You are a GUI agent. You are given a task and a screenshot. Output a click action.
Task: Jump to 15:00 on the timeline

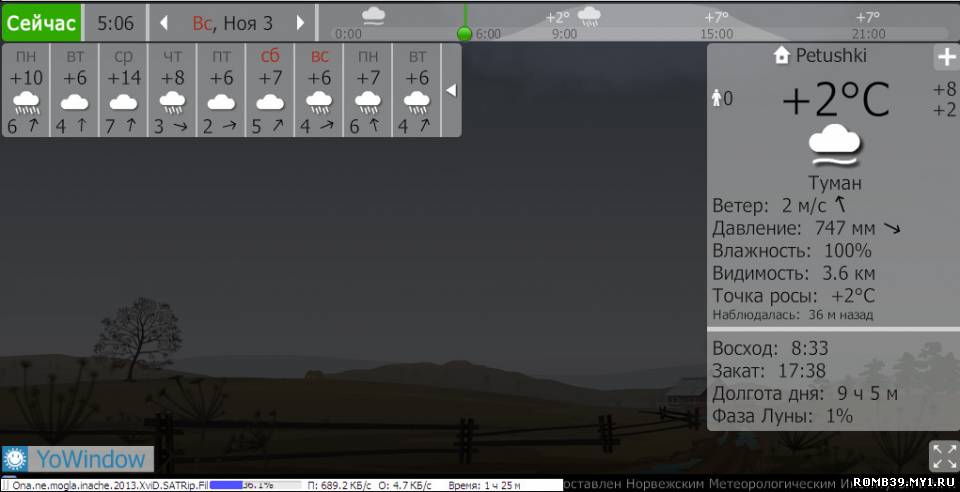(716, 33)
